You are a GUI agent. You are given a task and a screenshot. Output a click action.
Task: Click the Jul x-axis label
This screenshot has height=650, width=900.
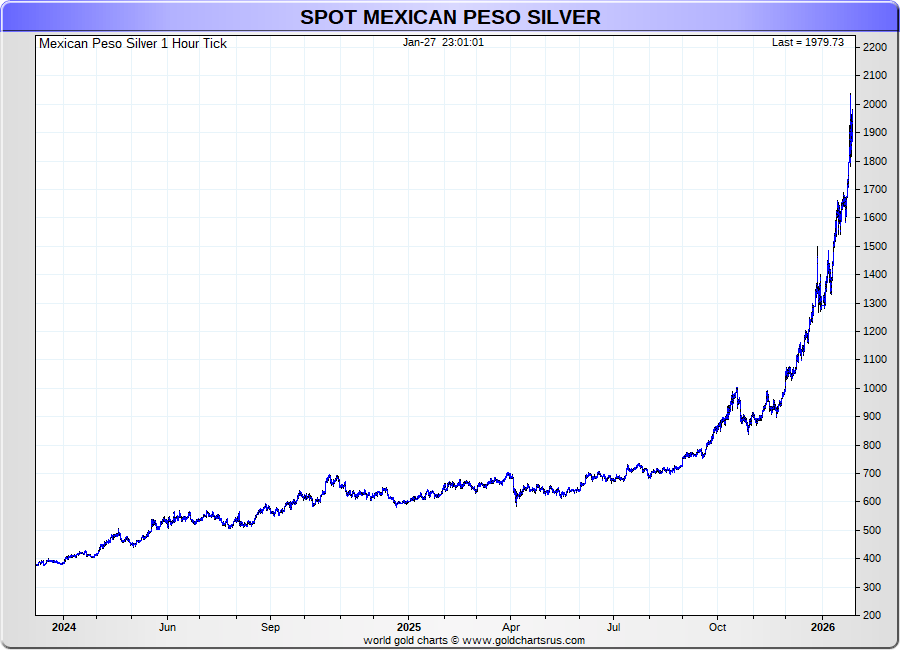614,627
